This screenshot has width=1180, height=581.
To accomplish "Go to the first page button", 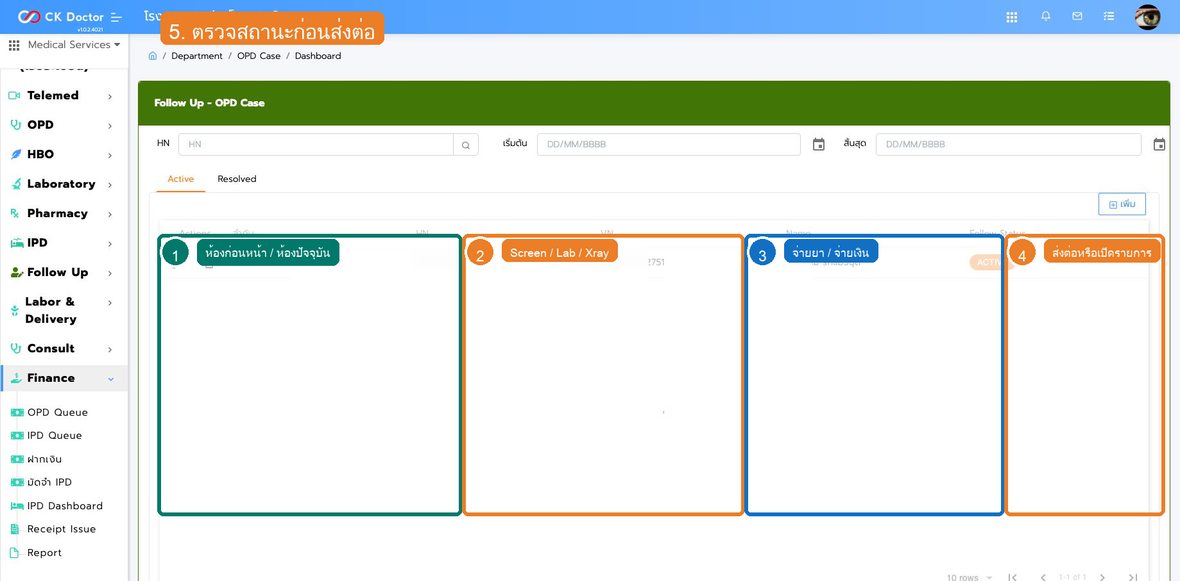I will (1012, 577).
